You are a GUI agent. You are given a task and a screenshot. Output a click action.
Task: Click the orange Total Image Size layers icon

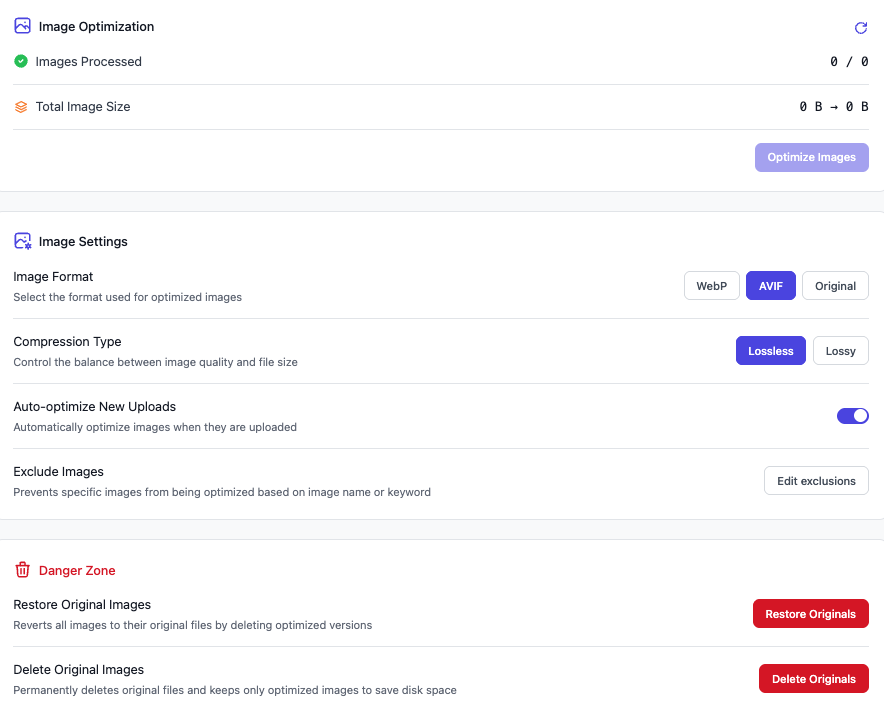tap(21, 107)
